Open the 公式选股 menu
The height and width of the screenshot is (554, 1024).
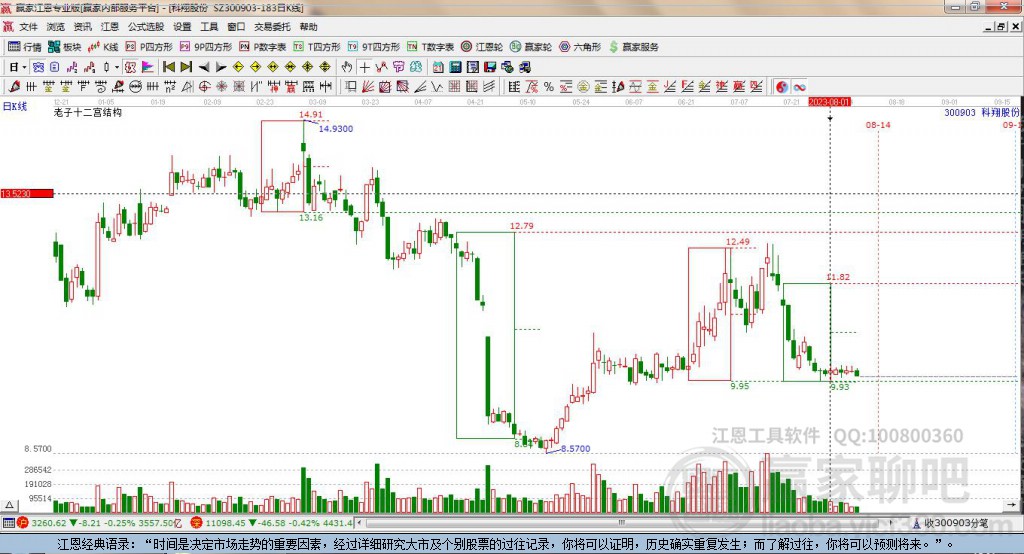click(x=146, y=27)
